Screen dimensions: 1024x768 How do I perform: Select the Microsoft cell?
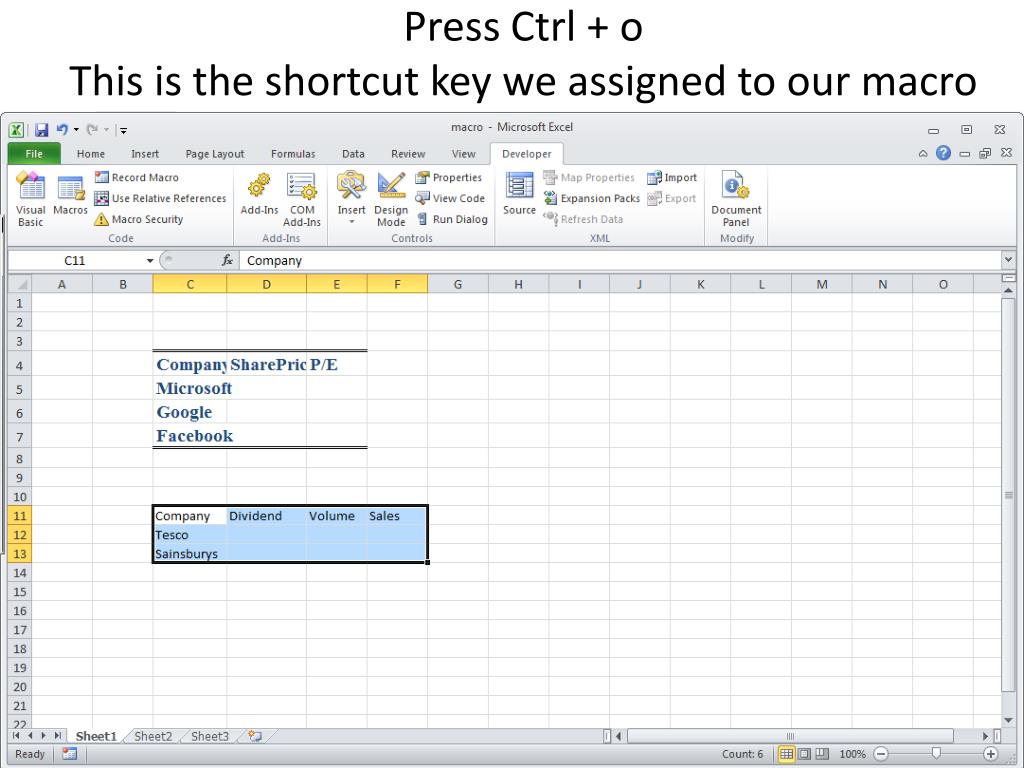190,388
